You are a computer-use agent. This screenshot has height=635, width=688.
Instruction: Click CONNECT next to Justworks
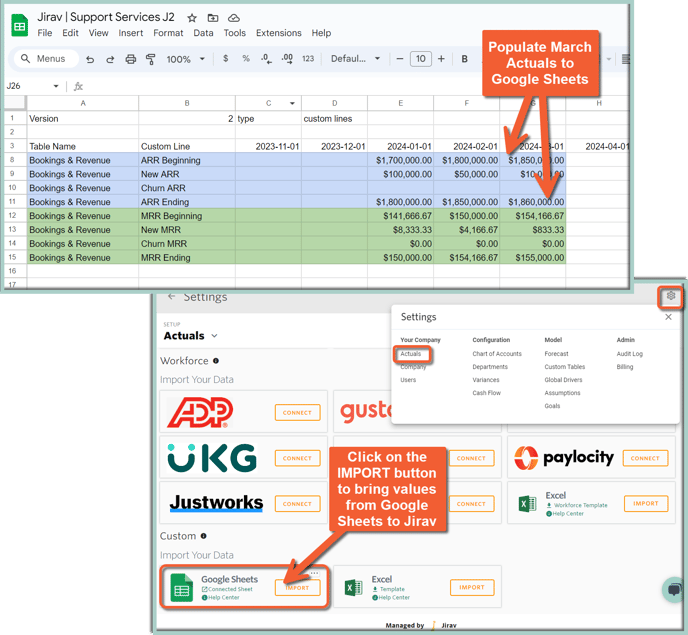coord(297,504)
